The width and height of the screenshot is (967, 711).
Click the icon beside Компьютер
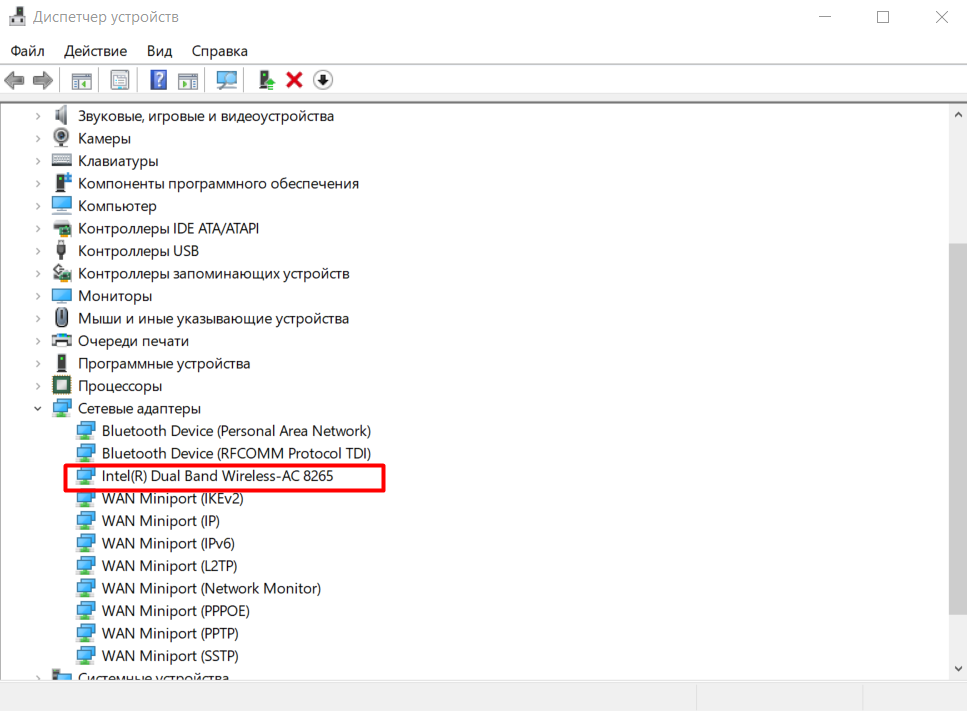pyautogui.click(x=62, y=205)
